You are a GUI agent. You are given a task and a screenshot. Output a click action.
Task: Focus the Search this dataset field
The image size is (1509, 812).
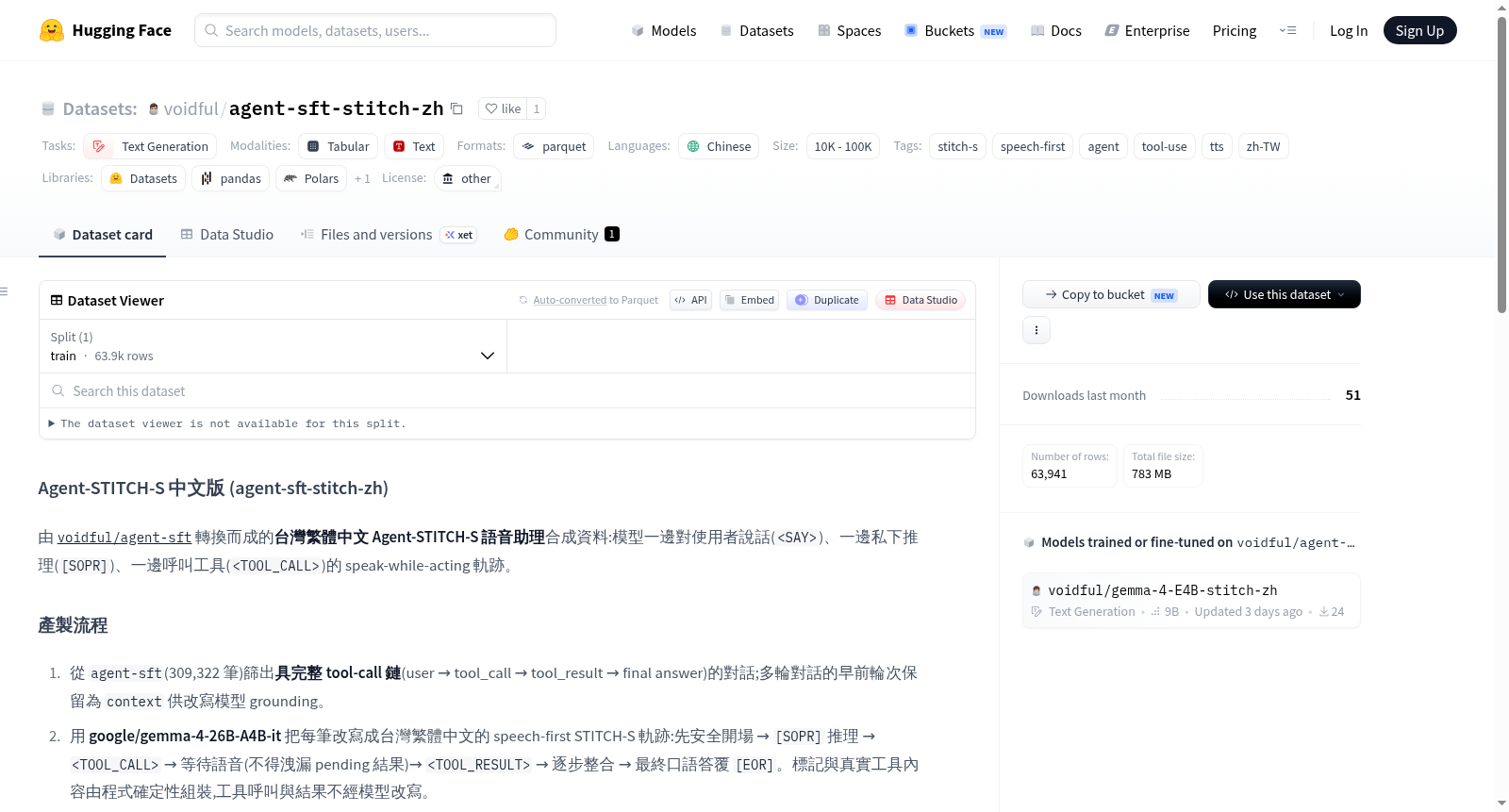(x=507, y=390)
